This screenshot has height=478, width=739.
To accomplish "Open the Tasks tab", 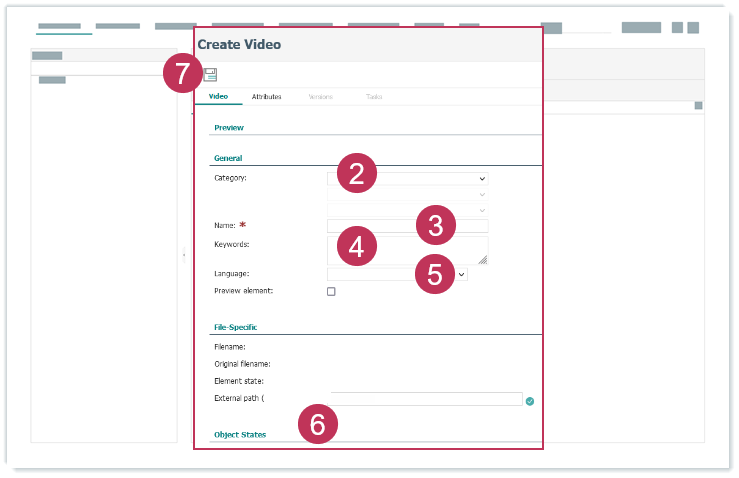I will click(373, 97).
